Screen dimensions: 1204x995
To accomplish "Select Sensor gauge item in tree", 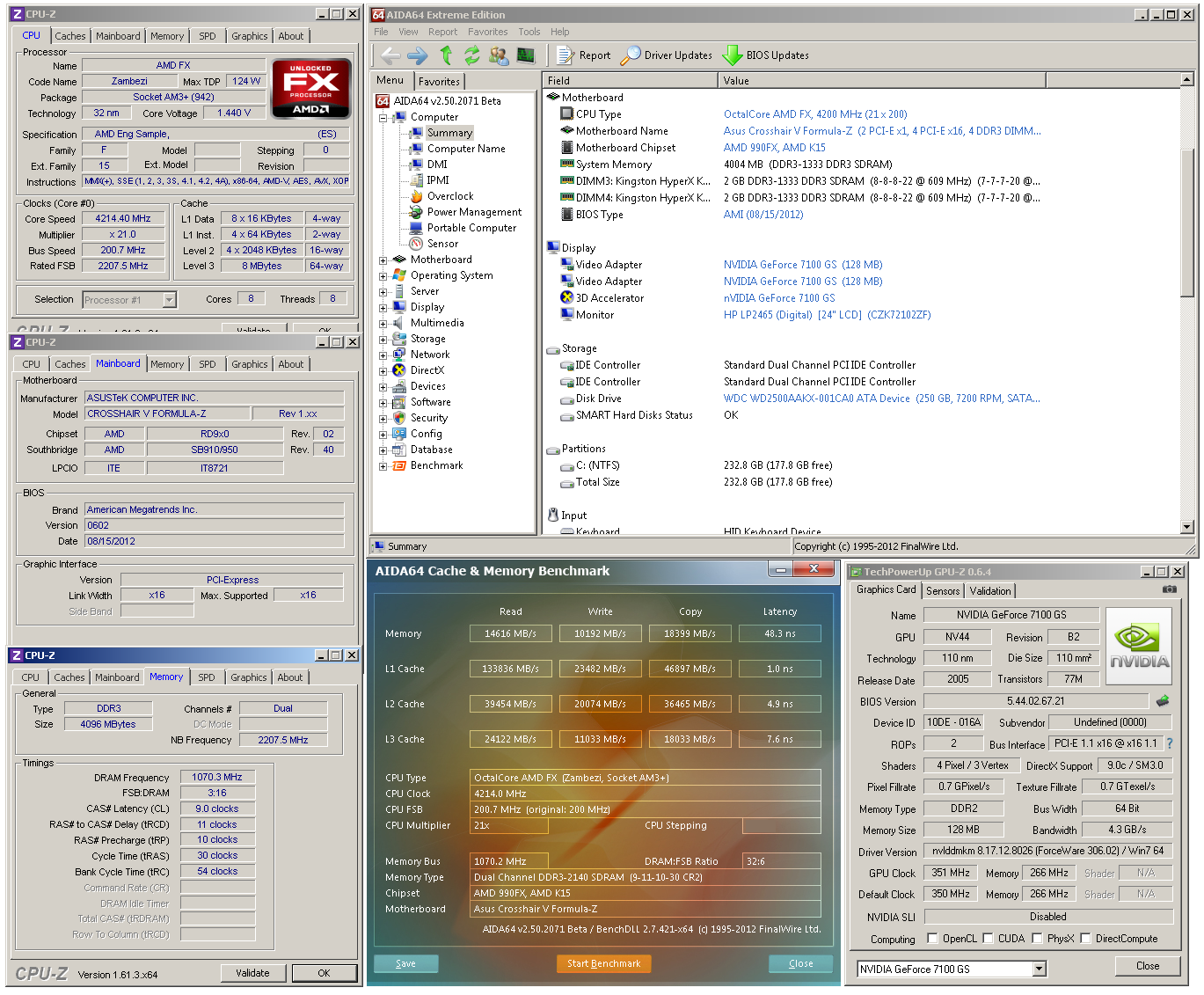I will [434, 244].
